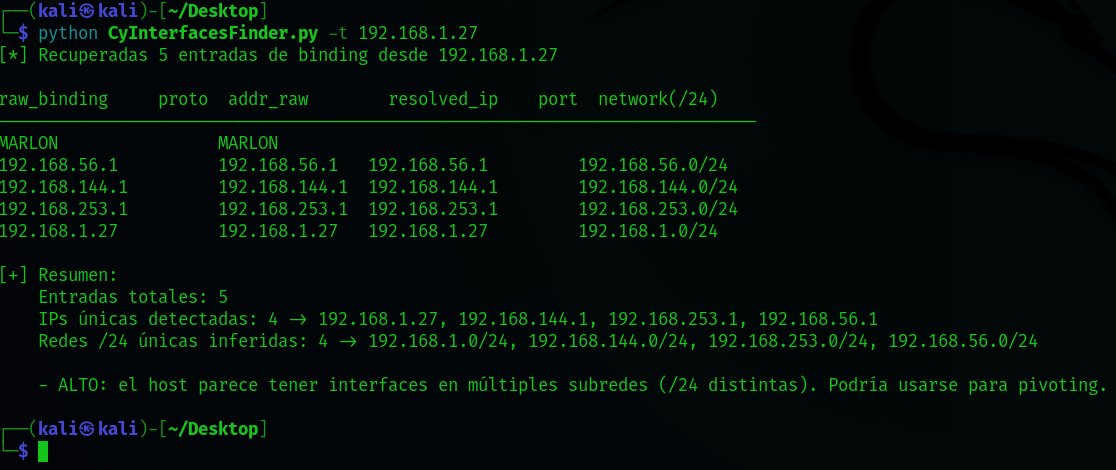Click the ~/Desktop path in the bottom prompt
This screenshot has height=470, width=1116.
[214, 429]
